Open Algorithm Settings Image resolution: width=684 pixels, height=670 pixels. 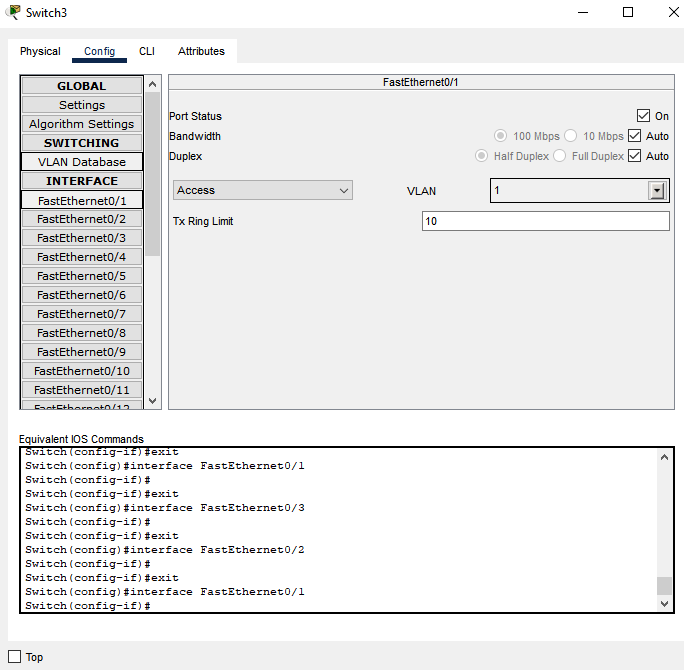pyautogui.click(x=82, y=124)
